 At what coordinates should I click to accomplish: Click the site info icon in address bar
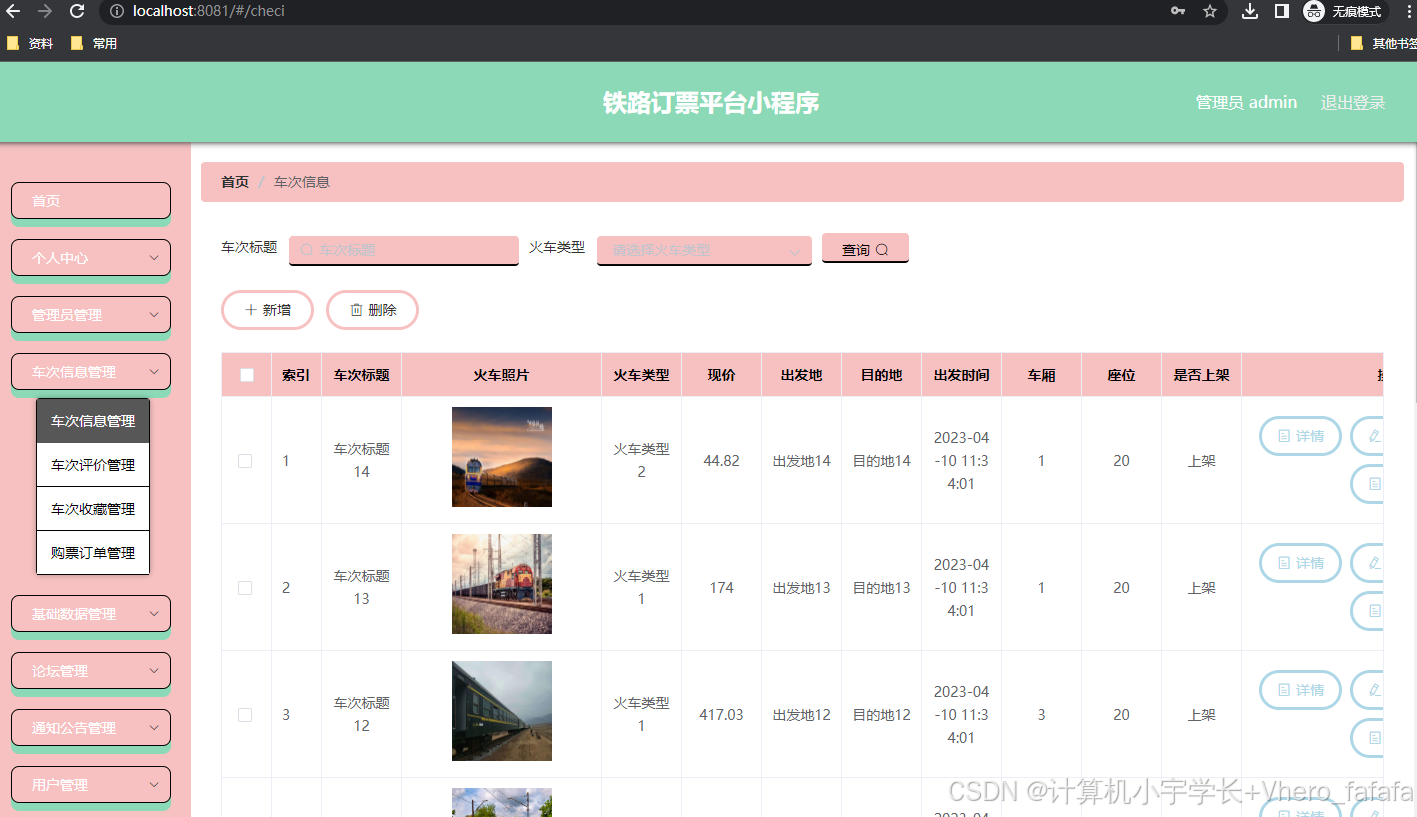(116, 11)
